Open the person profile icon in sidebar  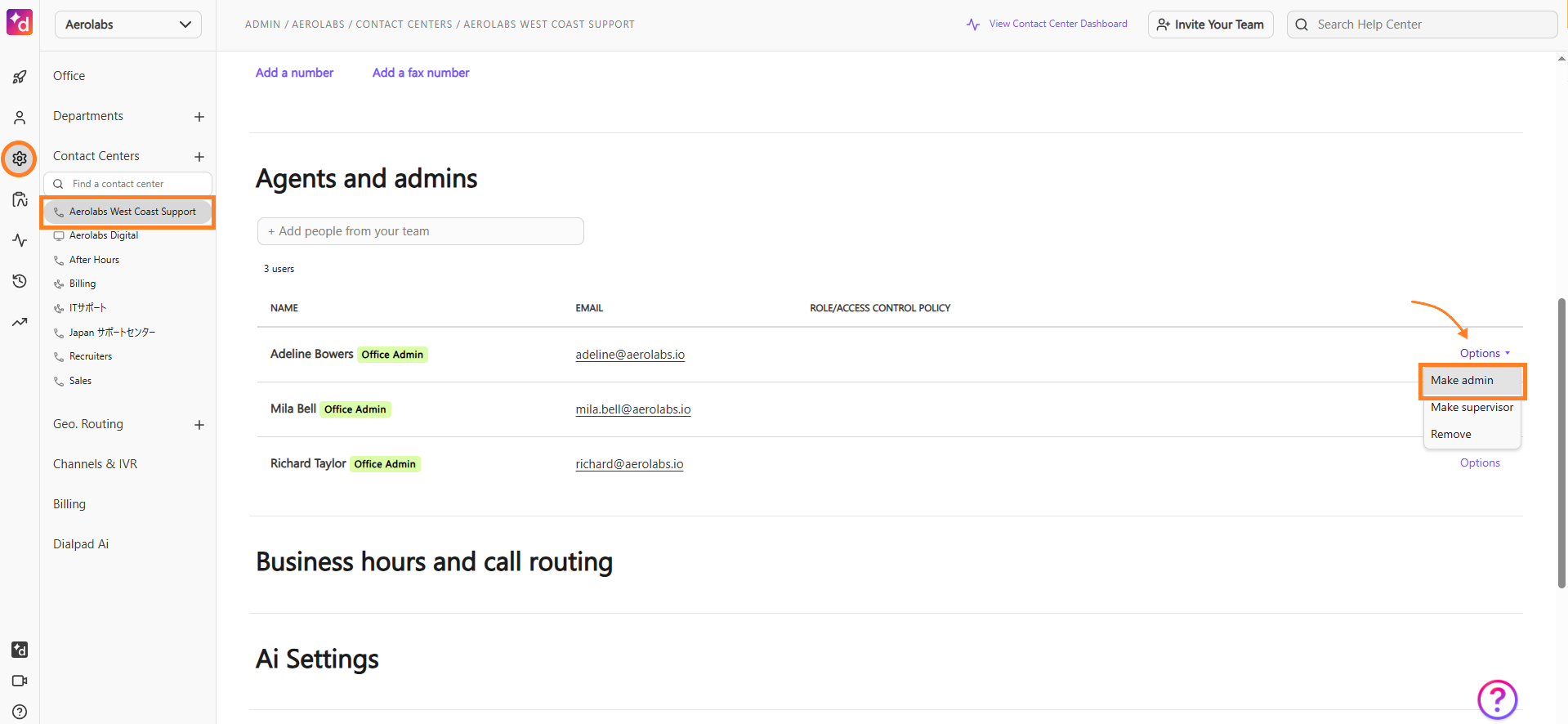pos(20,118)
